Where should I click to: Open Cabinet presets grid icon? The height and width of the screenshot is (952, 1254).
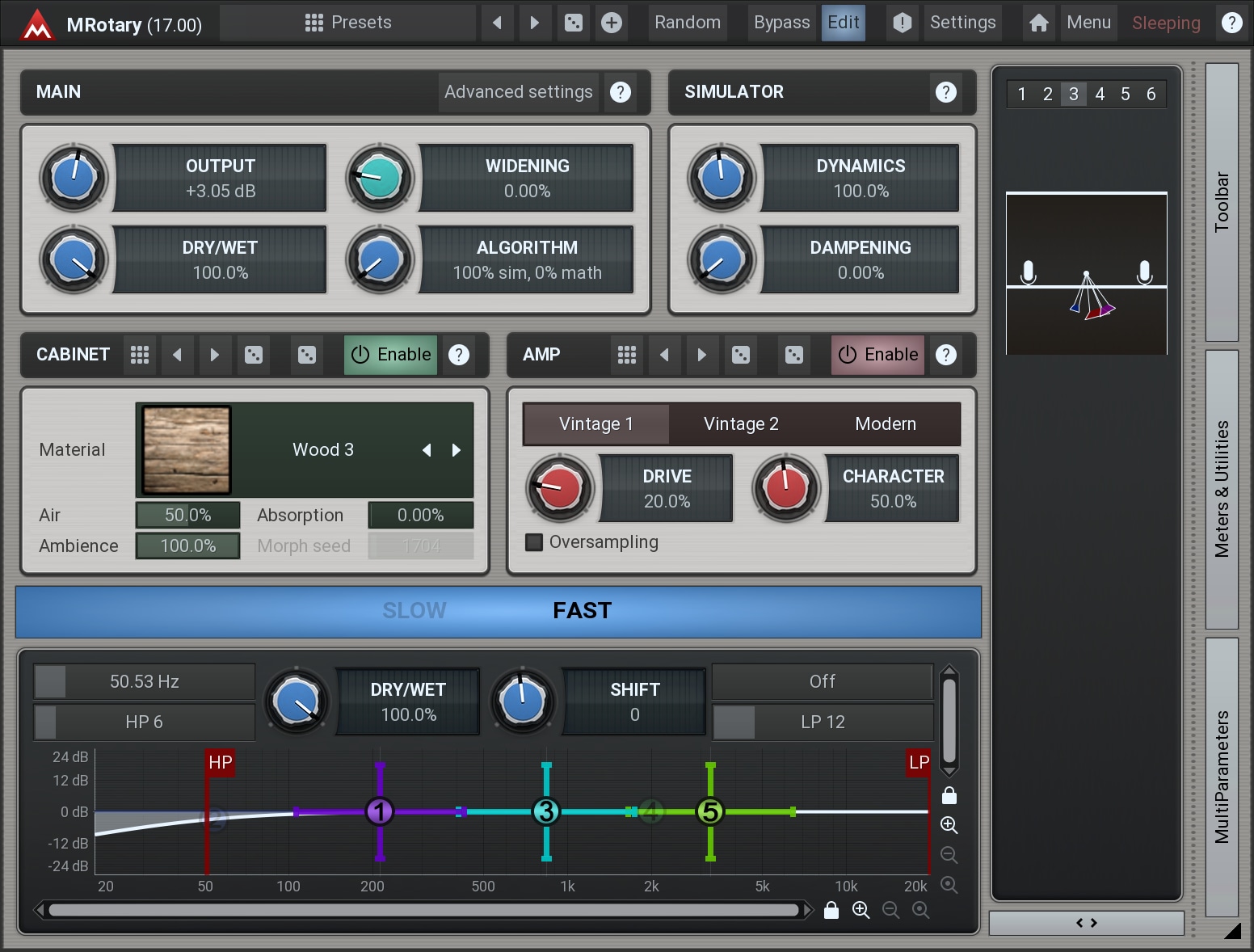pyautogui.click(x=140, y=355)
